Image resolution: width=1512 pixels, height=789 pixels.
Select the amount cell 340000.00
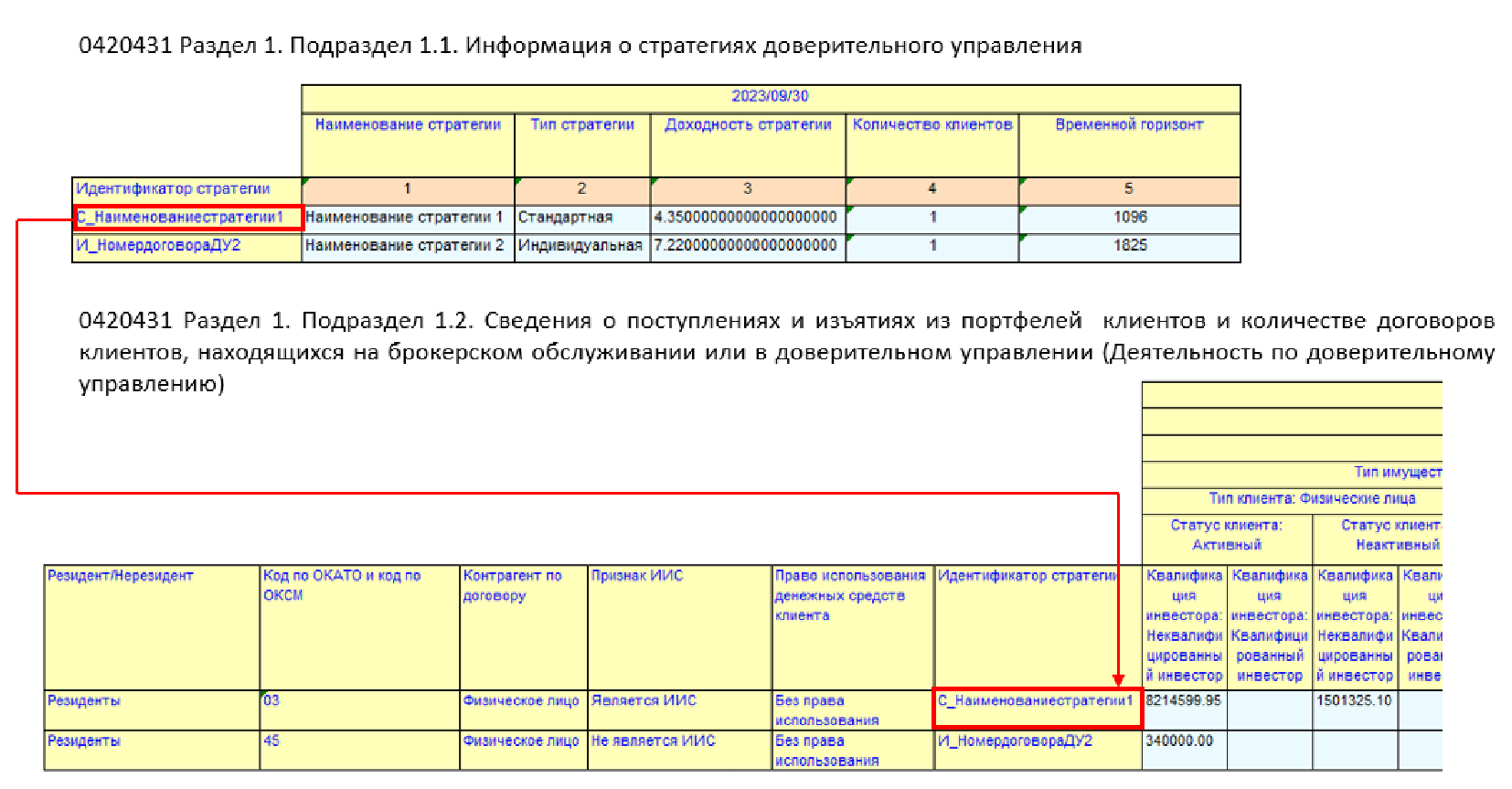[1179, 741]
